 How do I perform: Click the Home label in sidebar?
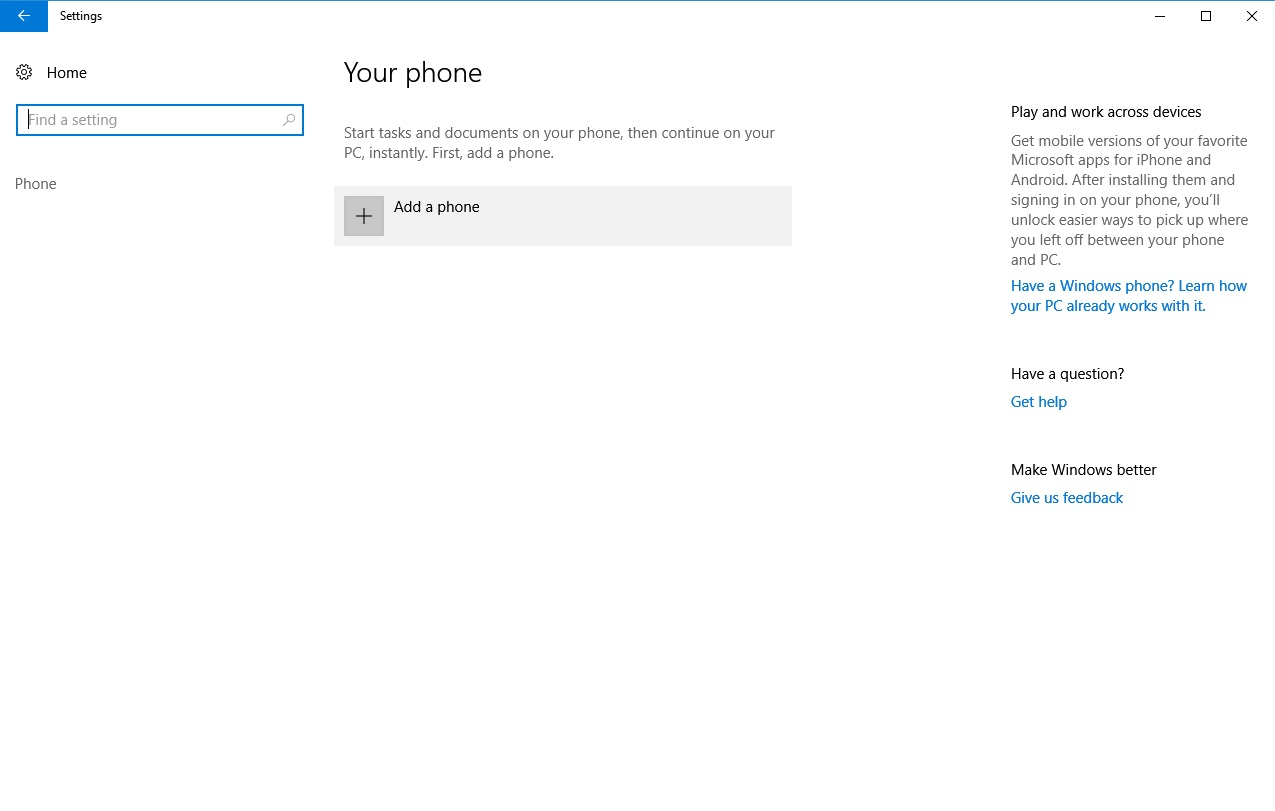click(67, 73)
